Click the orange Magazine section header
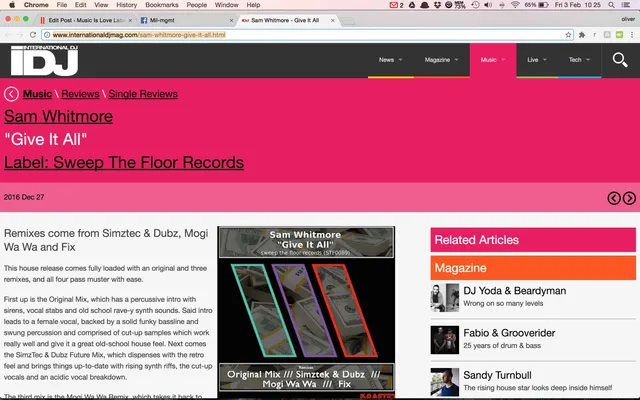 [533, 268]
